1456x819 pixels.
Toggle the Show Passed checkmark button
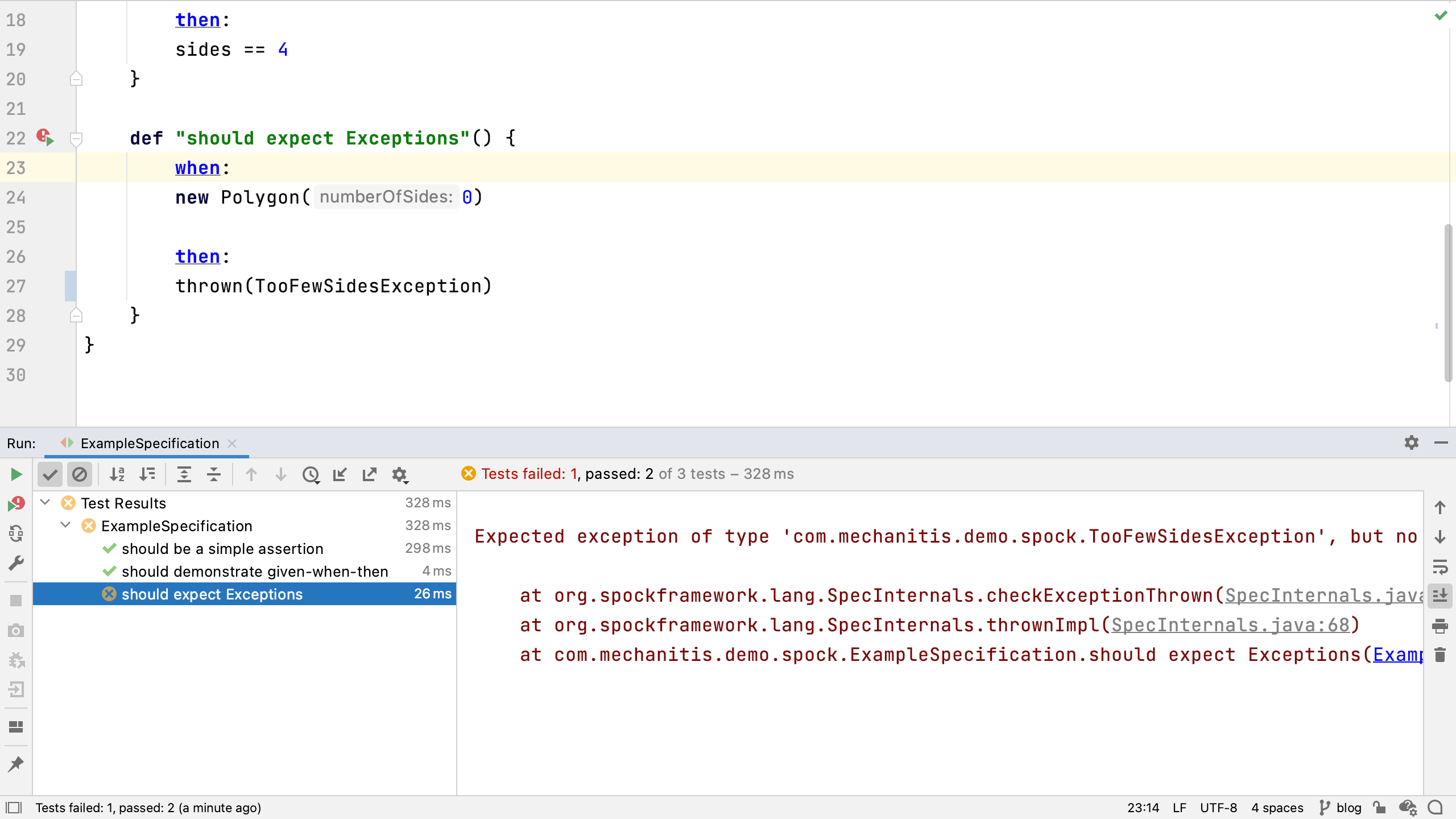[x=50, y=474]
